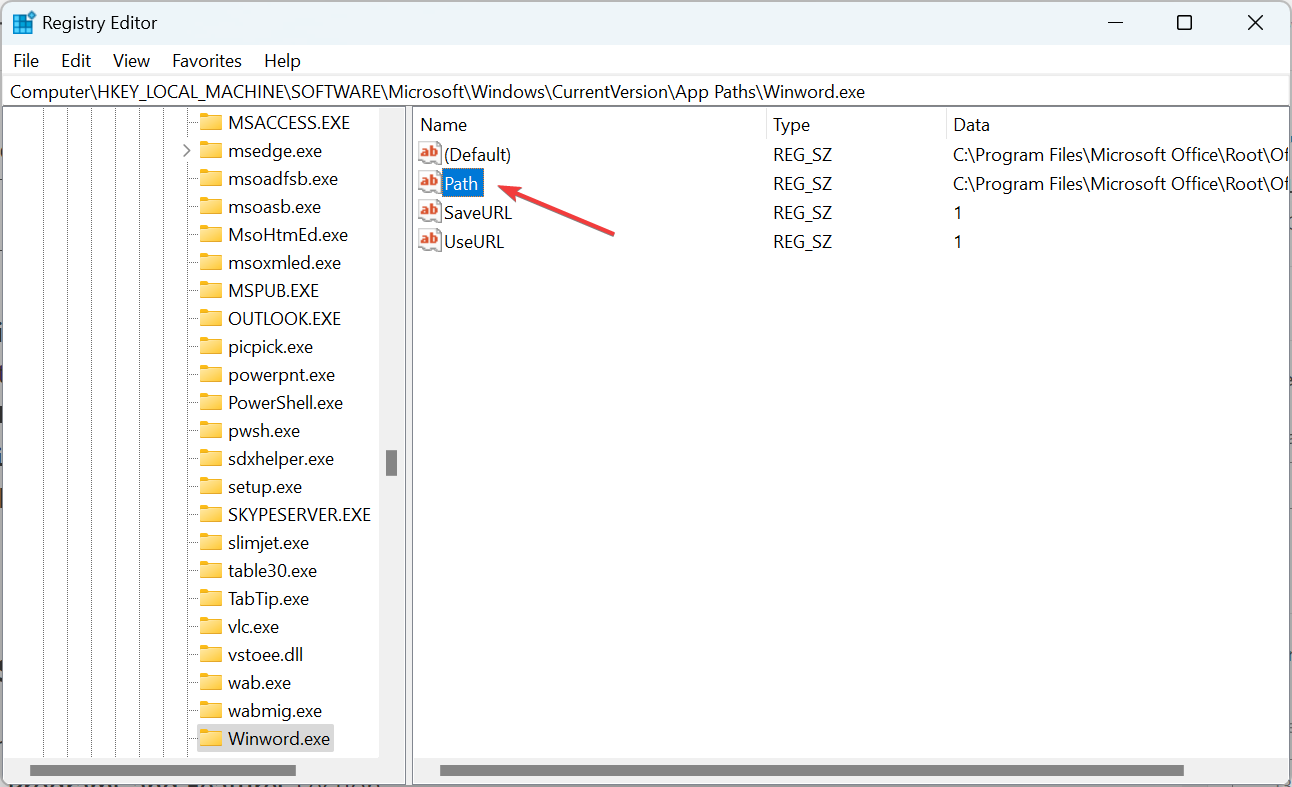The width and height of the screenshot is (1292, 787).
Task: Open the Edit menu
Action: coord(76,61)
